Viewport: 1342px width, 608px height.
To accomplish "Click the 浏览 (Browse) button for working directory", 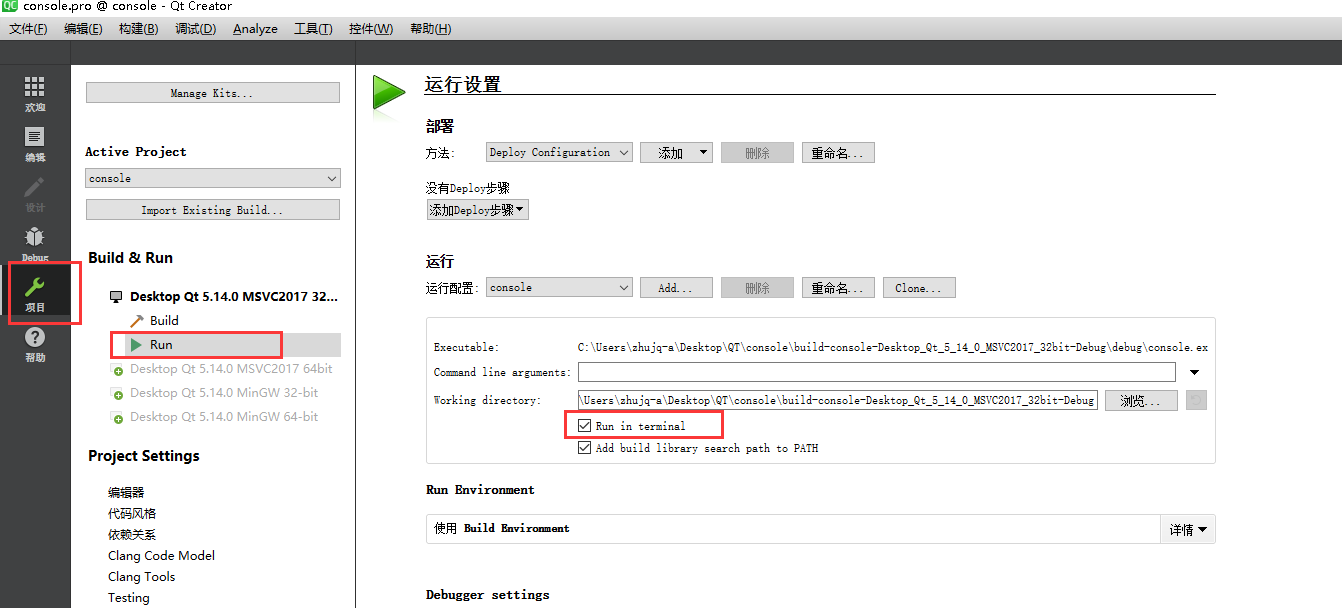I will click(x=1140, y=399).
